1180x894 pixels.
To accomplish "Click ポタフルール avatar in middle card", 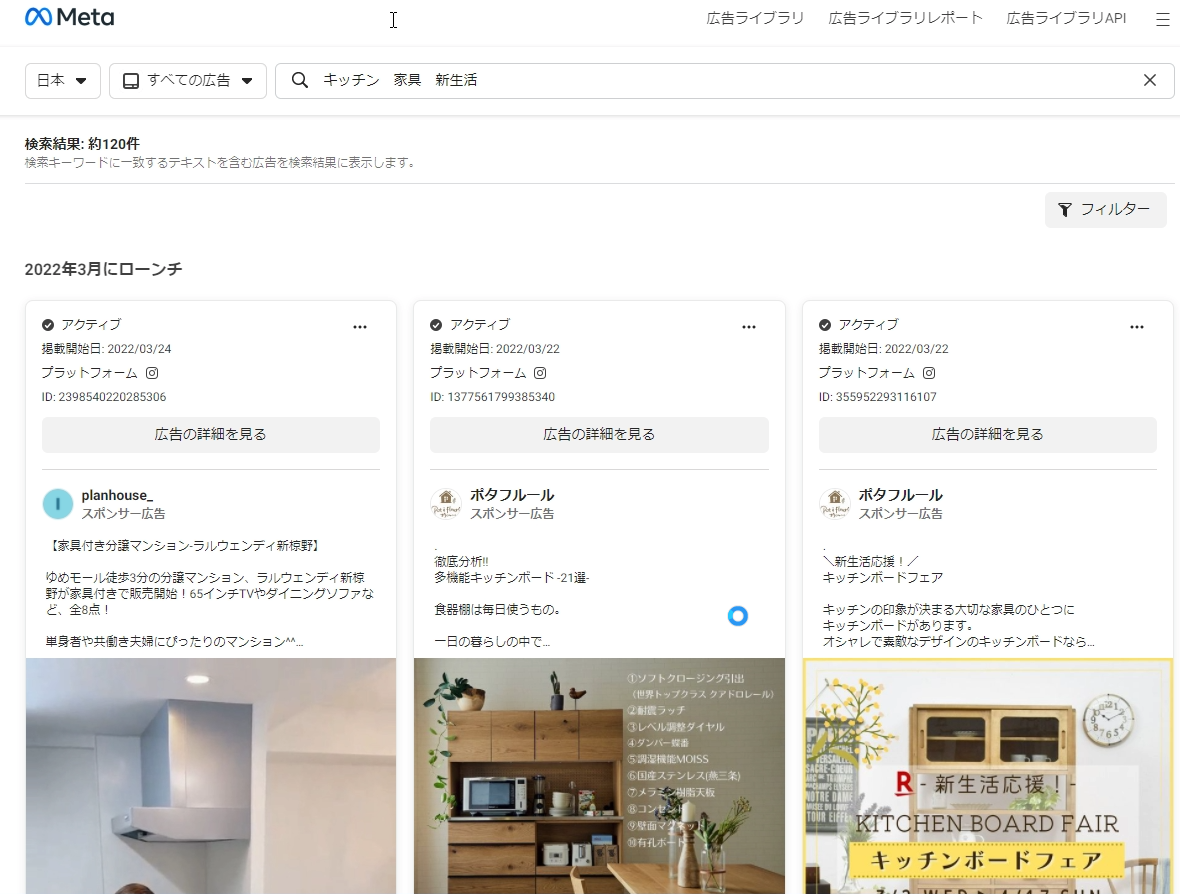I will click(x=445, y=504).
